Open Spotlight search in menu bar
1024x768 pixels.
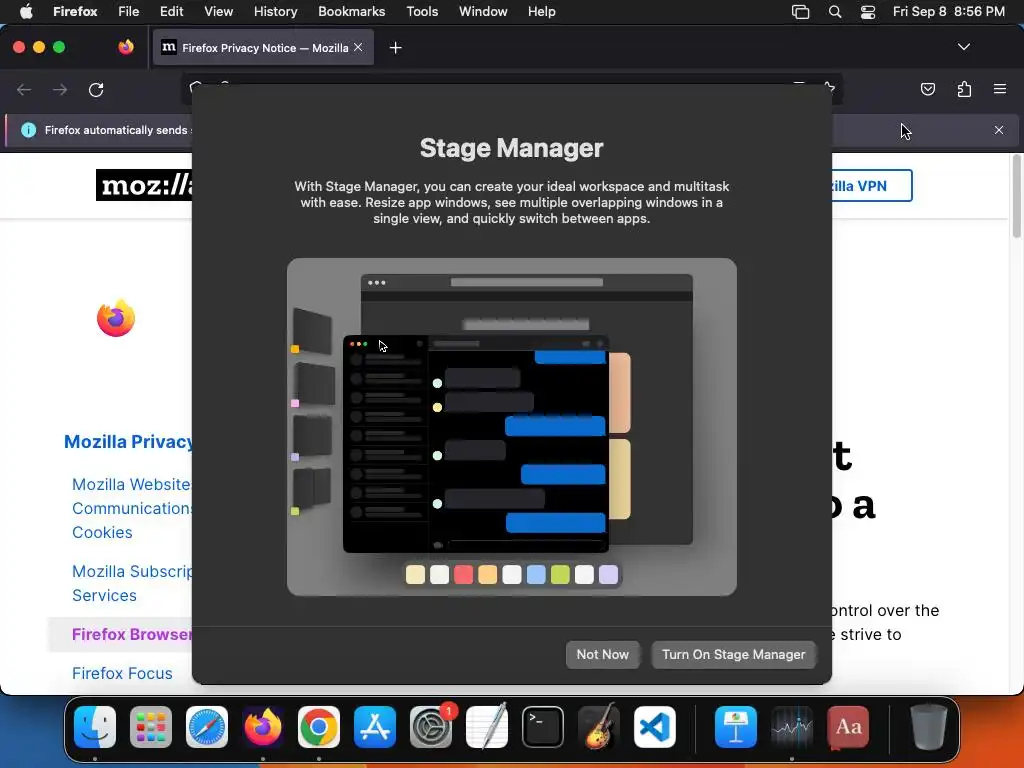point(835,12)
